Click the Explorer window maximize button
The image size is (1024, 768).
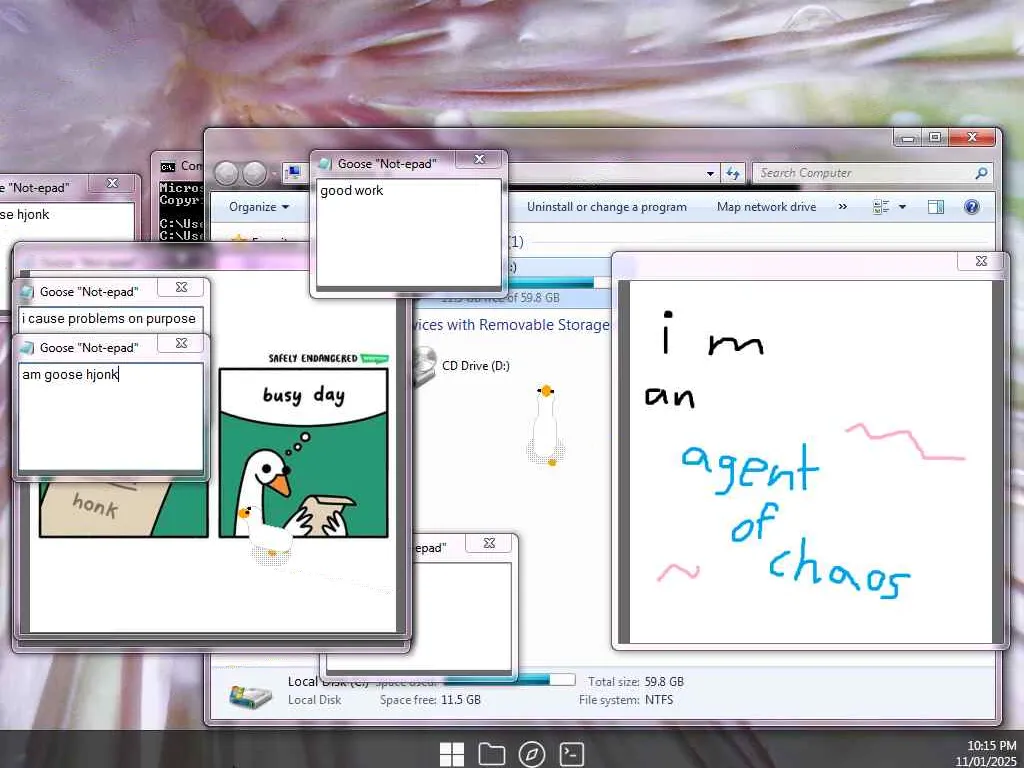click(x=935, y=137)
